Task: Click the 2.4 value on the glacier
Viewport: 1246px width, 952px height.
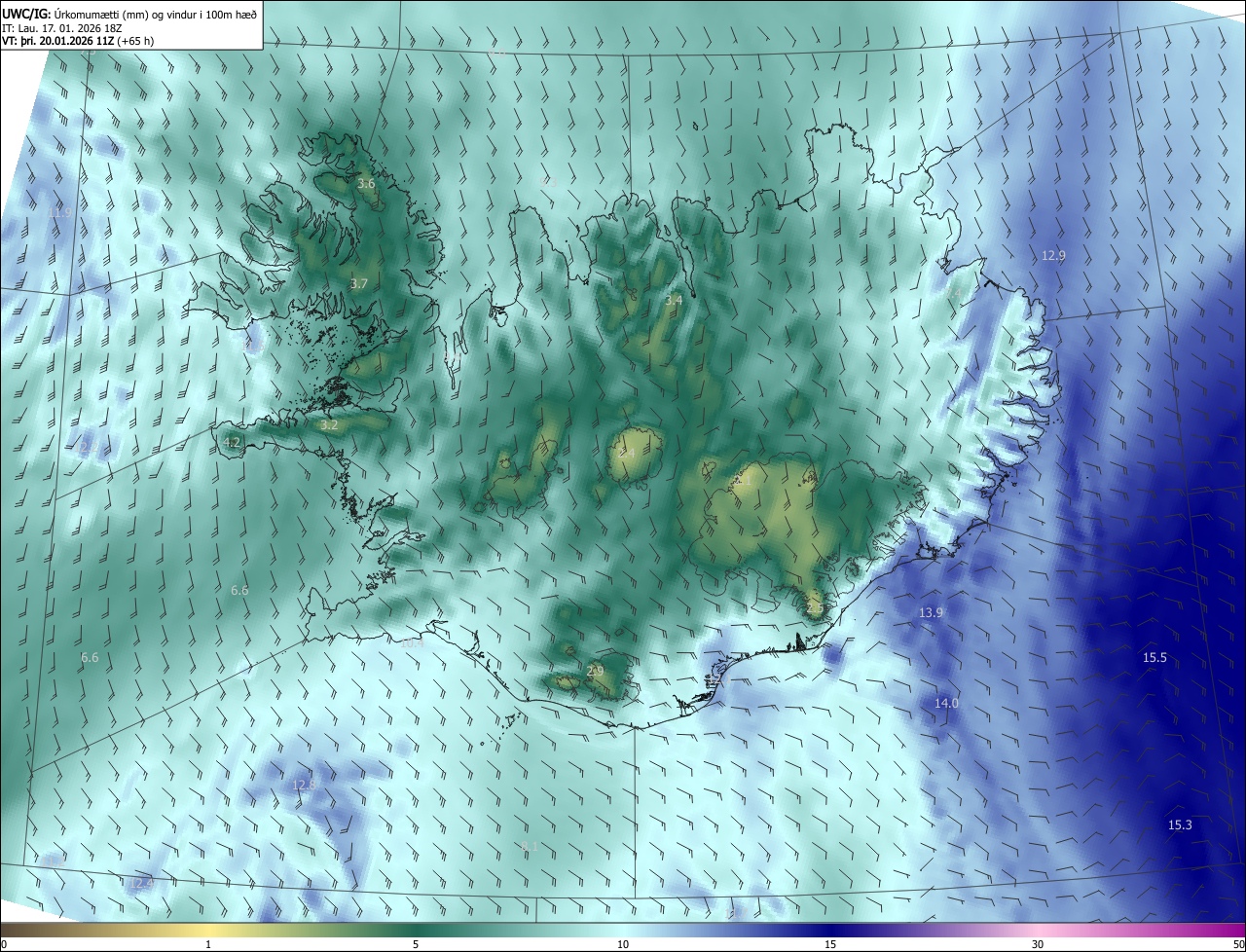Action: click(x=626, y=455)
